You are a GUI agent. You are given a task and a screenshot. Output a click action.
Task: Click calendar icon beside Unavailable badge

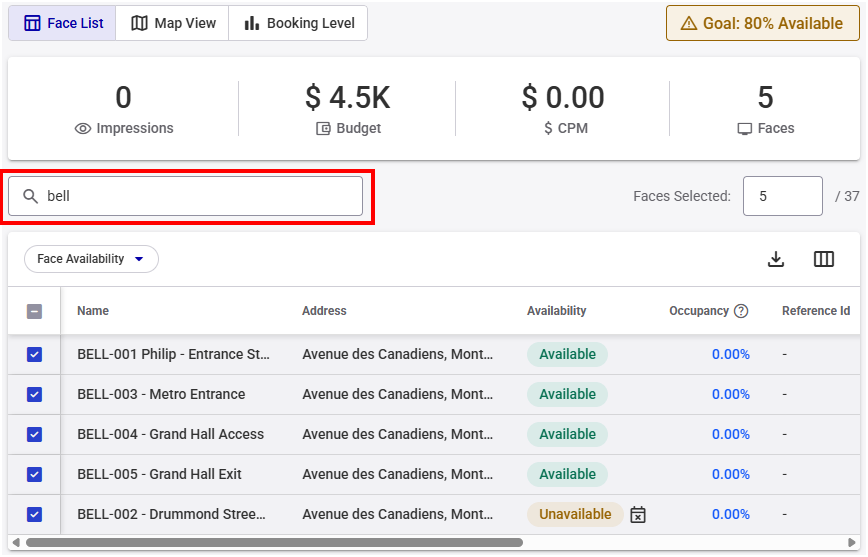point(638,515)
